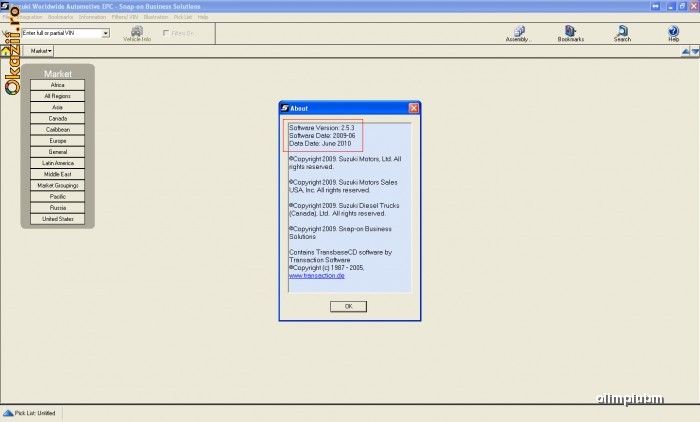
Task: Click the double-arrow title bar icon
Action: click(x=655, y=6)
